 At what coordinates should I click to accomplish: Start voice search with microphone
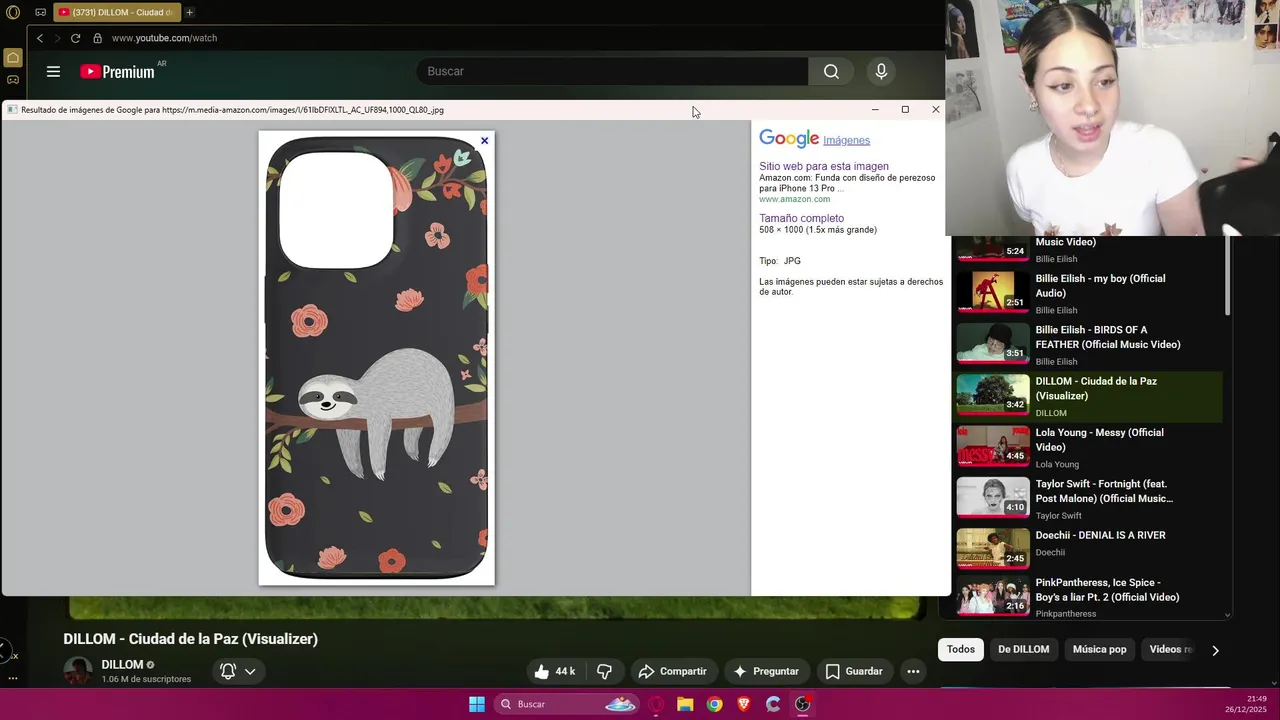coord(881,71)
